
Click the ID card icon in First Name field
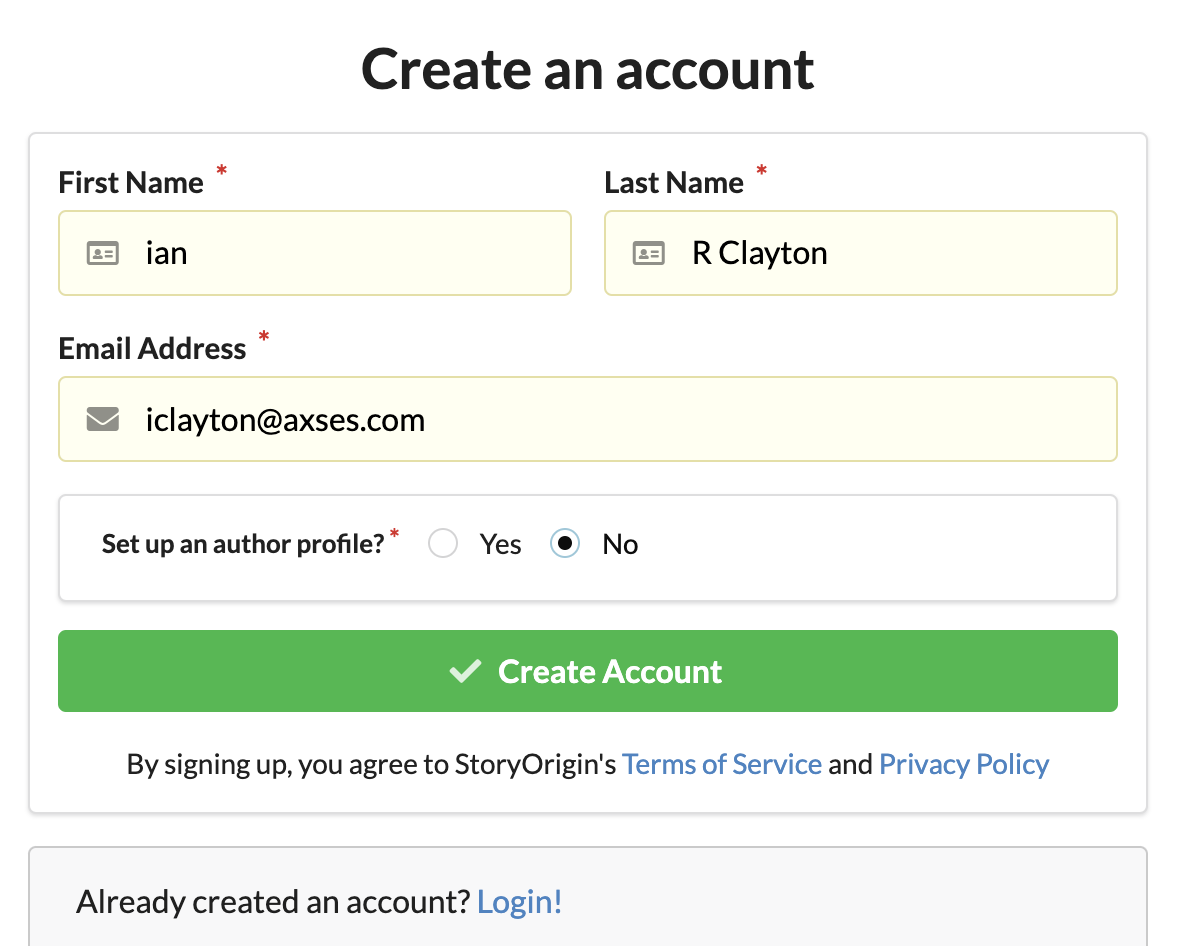tap(103, 253)
